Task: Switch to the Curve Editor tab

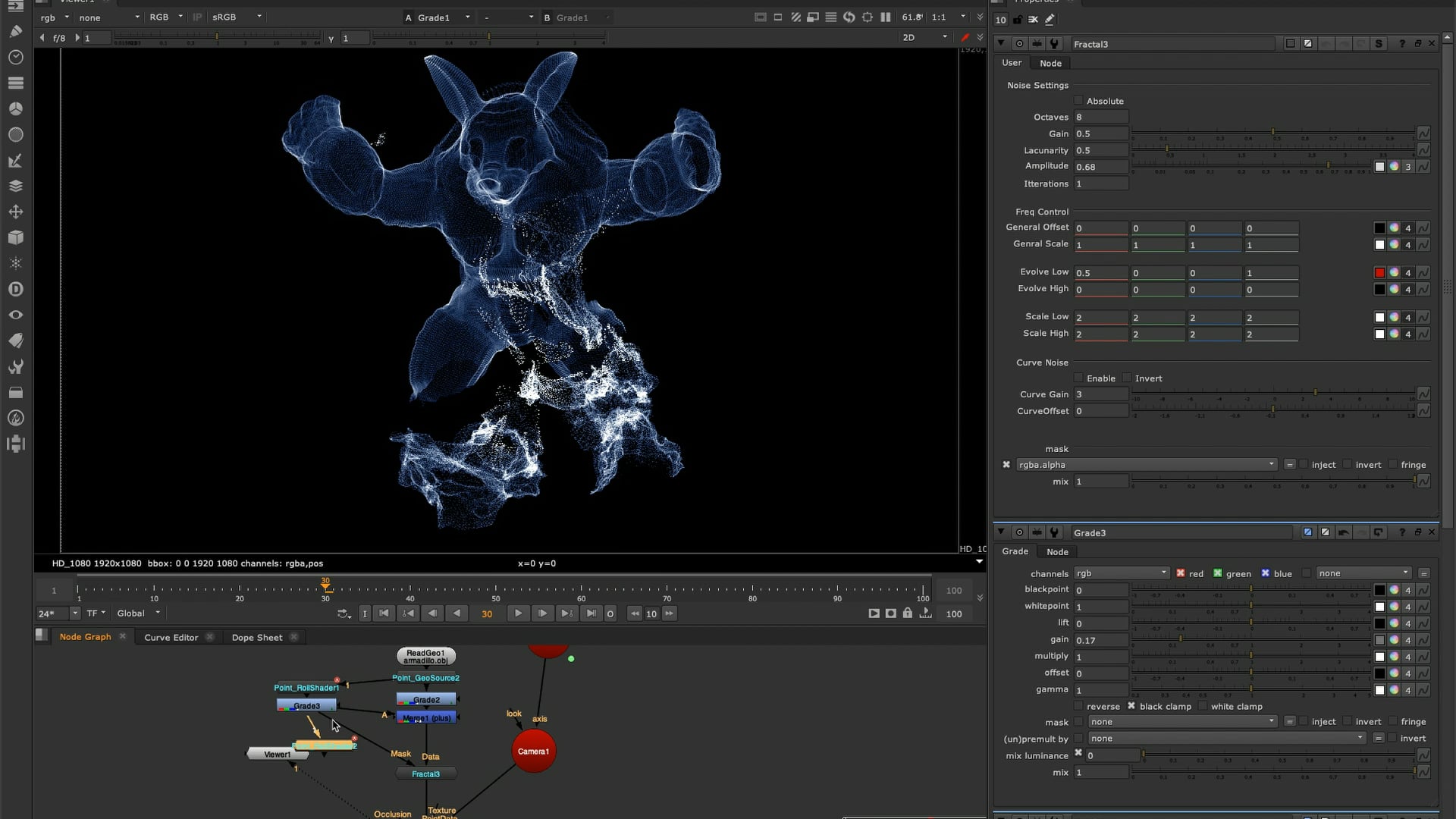Action: point(171,637)
